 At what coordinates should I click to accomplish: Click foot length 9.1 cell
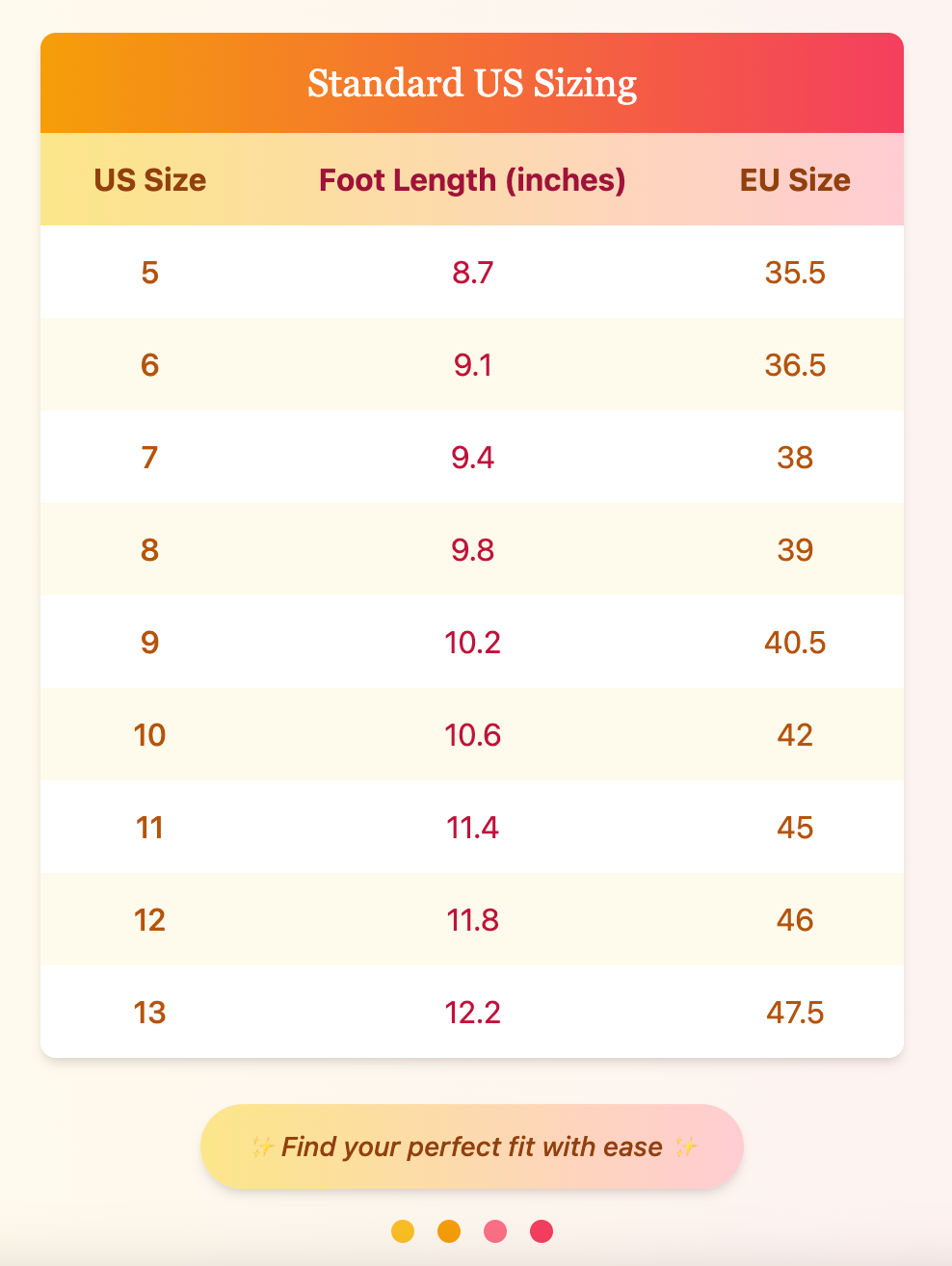[x=472, y=365]
